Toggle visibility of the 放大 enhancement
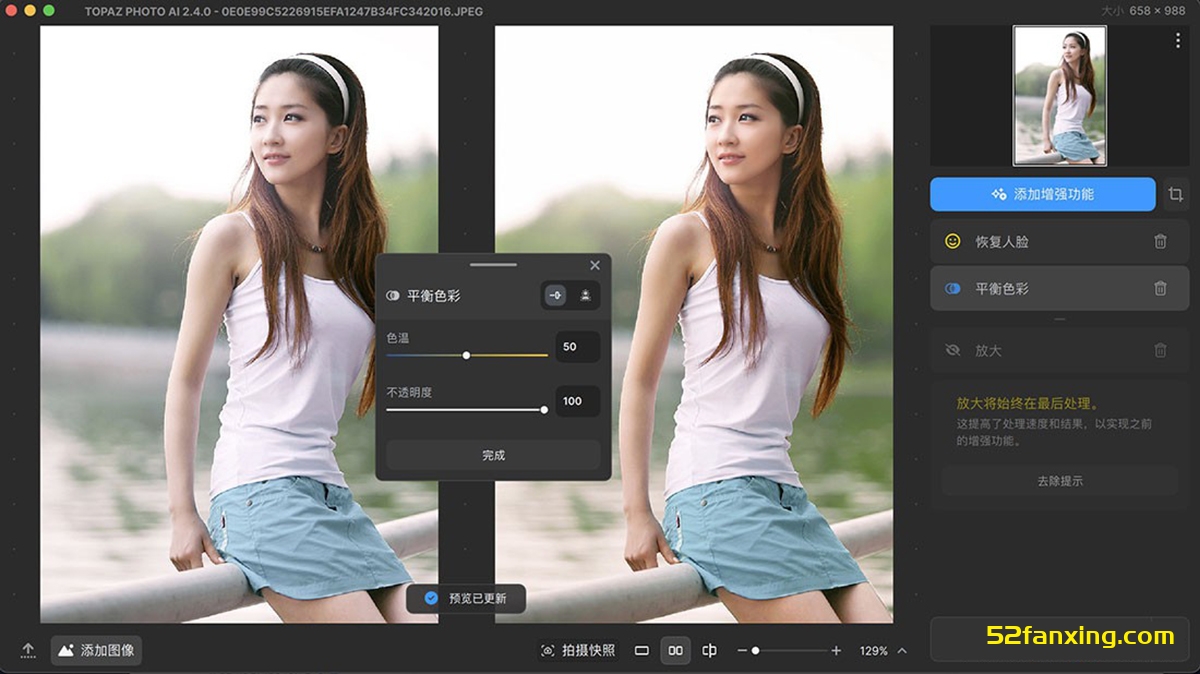1200x674 pixels. coord(952,350)
